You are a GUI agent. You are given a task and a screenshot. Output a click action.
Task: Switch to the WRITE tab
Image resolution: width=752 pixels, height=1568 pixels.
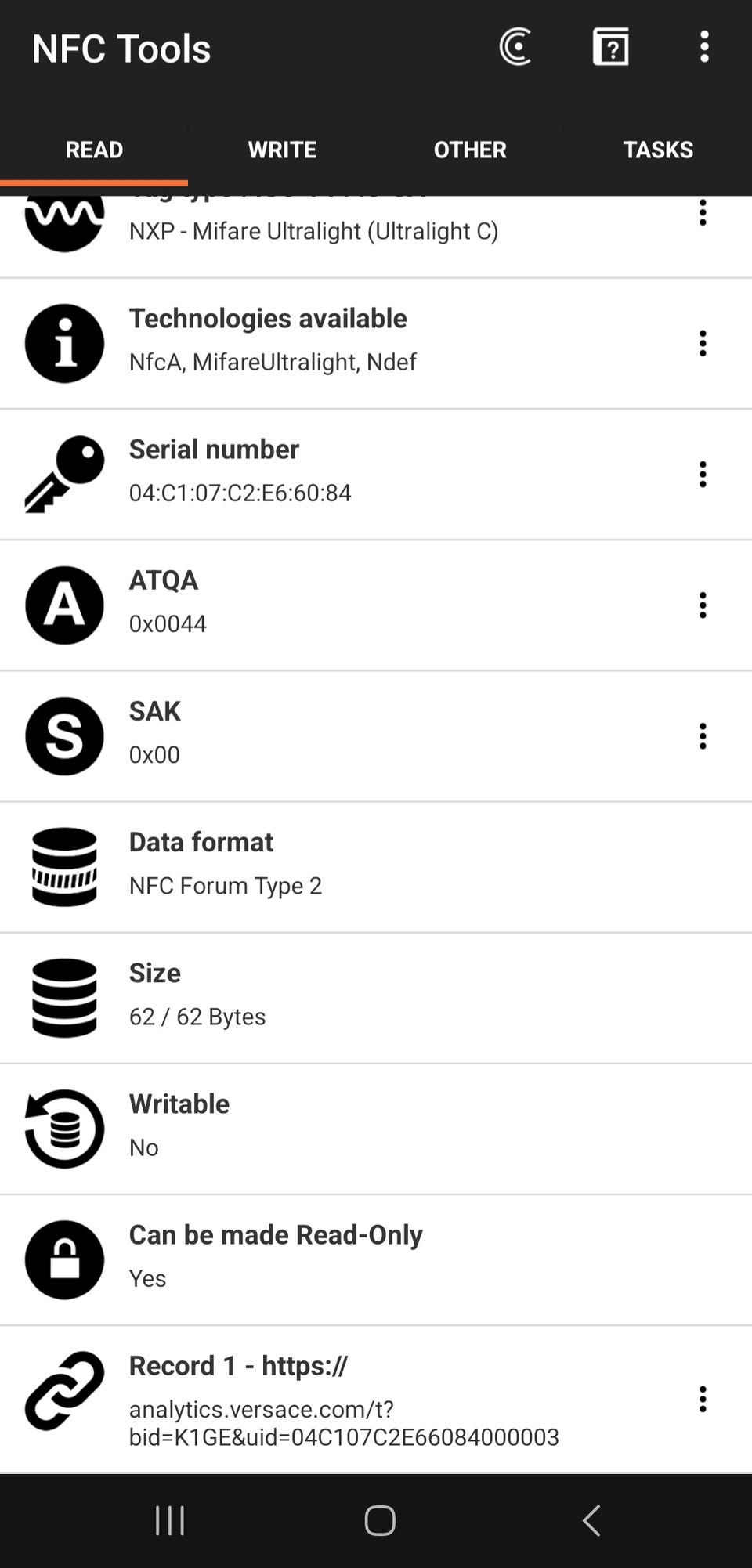tap(282, 150)
